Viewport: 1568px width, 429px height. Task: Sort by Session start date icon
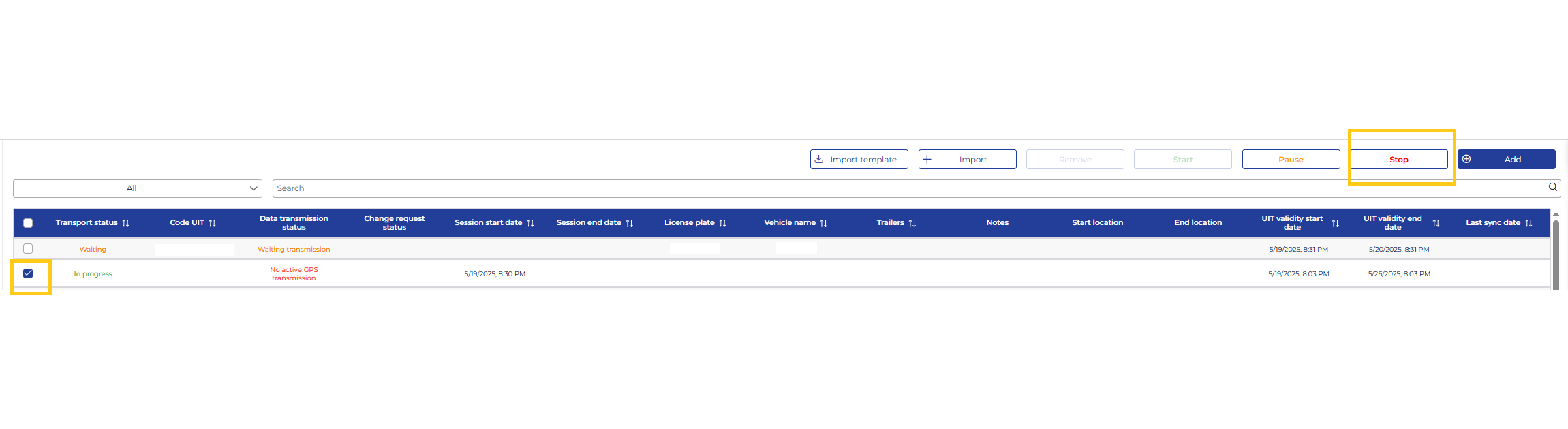click(530, 223)
